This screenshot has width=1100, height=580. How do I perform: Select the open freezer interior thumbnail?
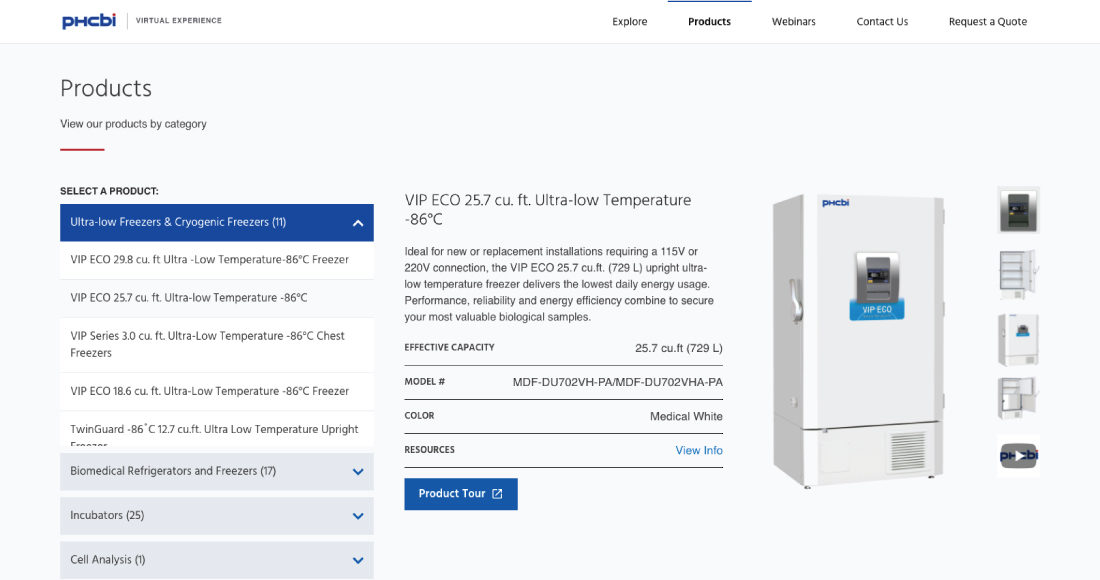point(1018,274)
